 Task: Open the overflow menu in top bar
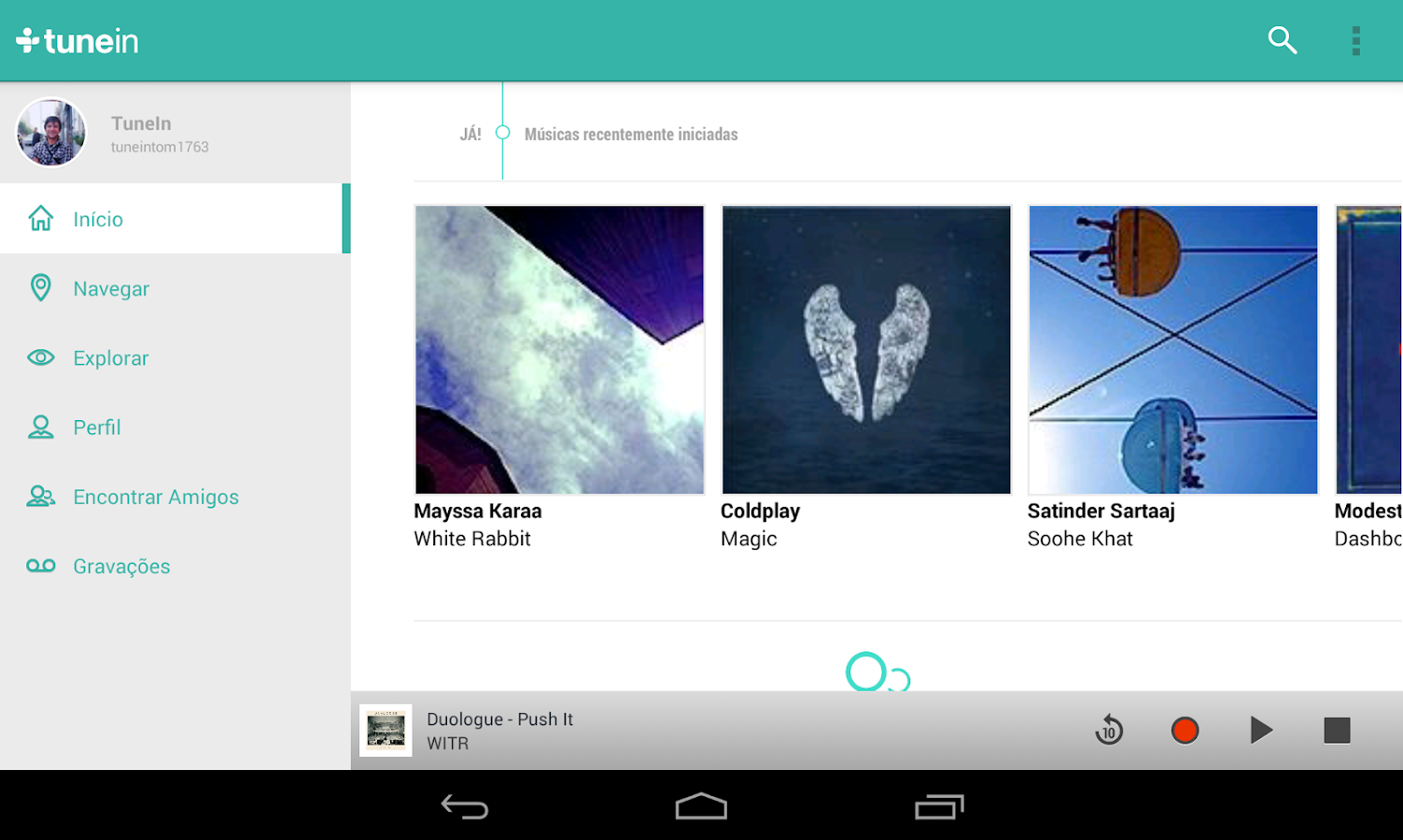point(1355,40)
